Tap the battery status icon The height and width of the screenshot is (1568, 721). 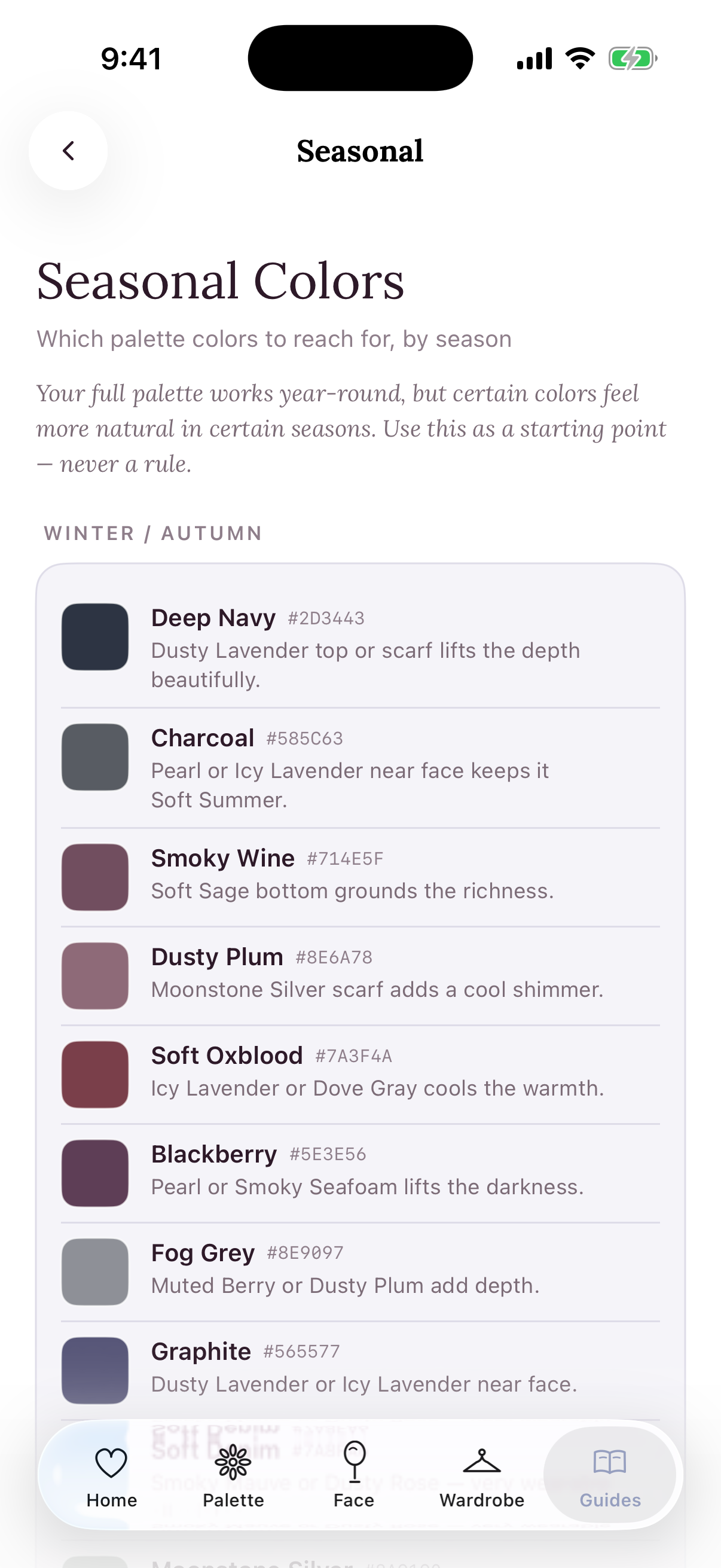[x=633, y=59]
